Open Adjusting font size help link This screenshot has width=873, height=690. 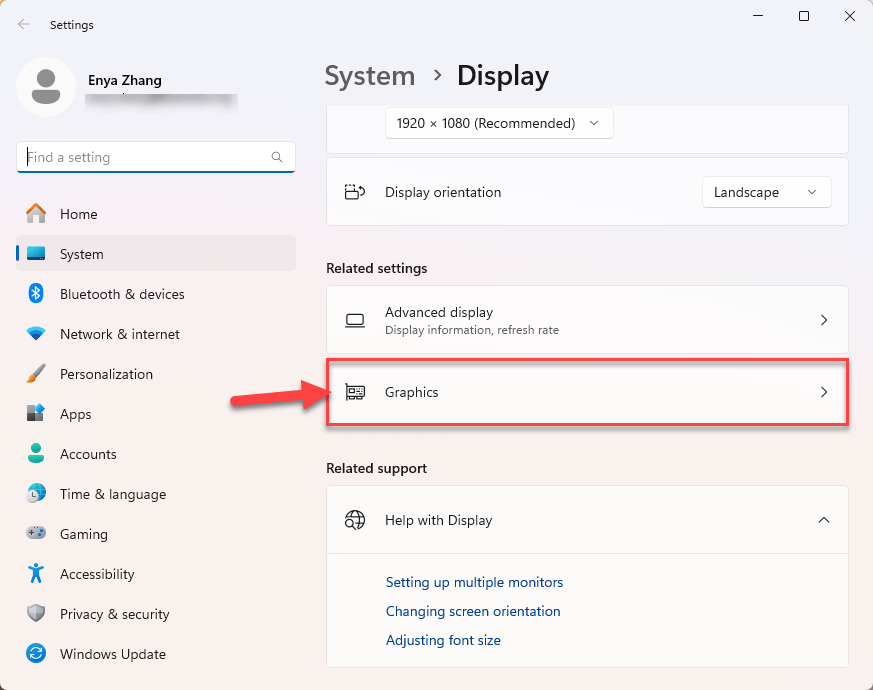pos(443,640)
